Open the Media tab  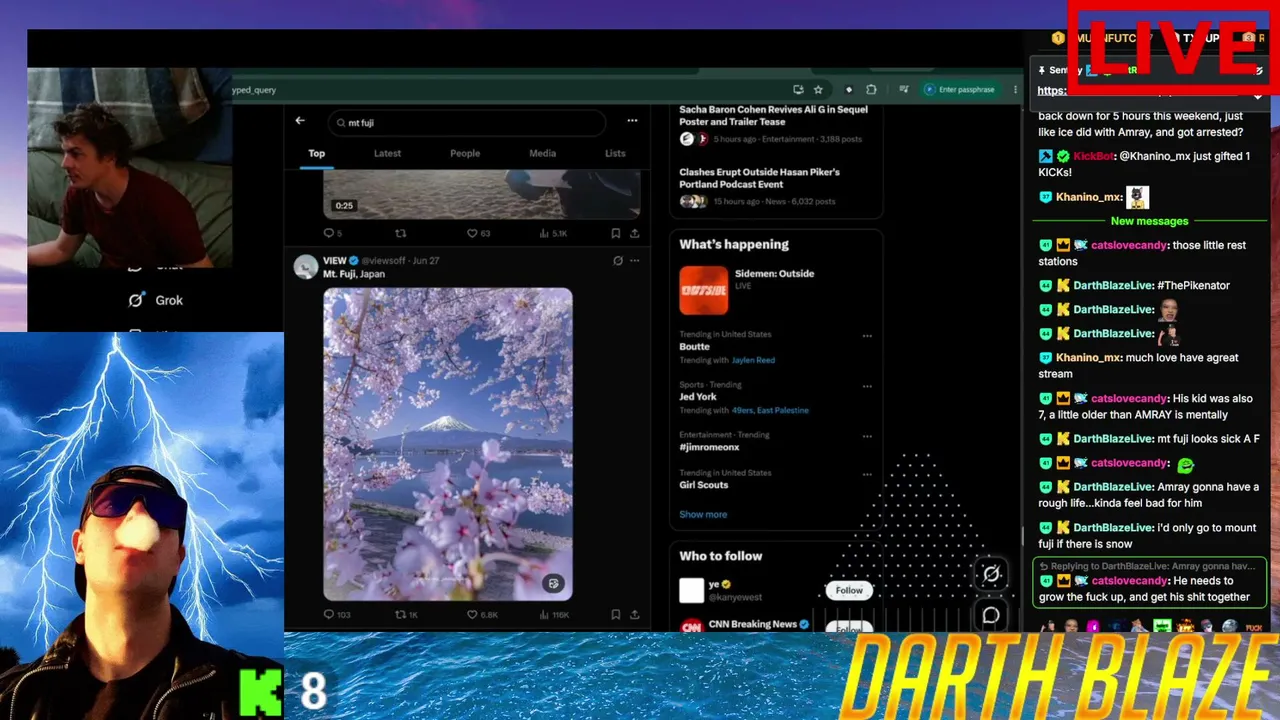coord(542,153)
